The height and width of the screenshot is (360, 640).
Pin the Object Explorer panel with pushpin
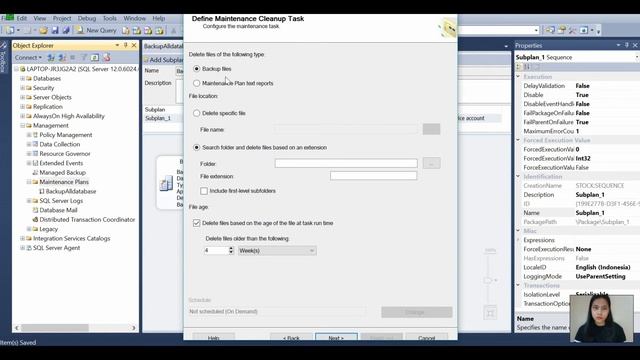pyautogui.click(x=126, y=45)
